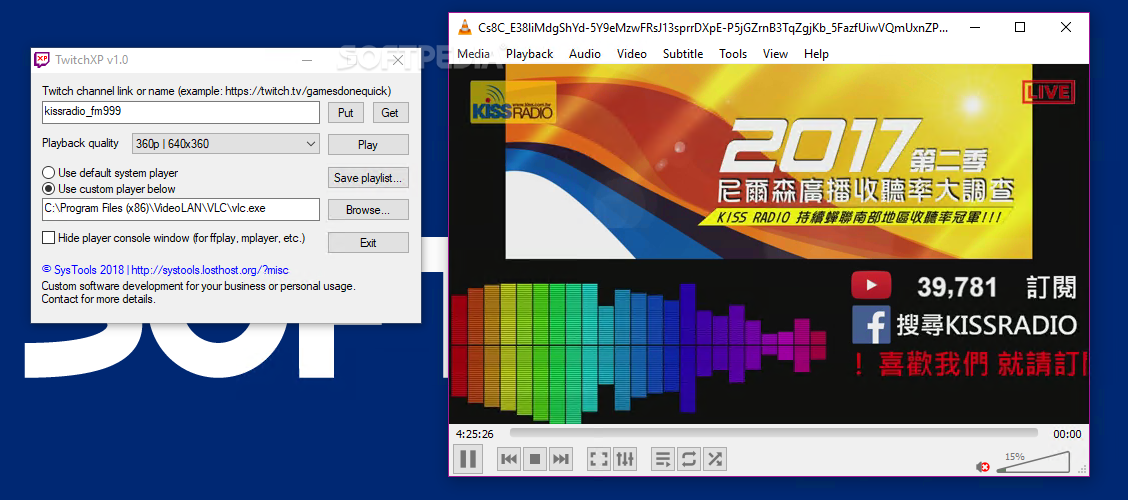The image size is (1128, 500).
Task: Open the VLC Help menu
Action: pos(817,54)
